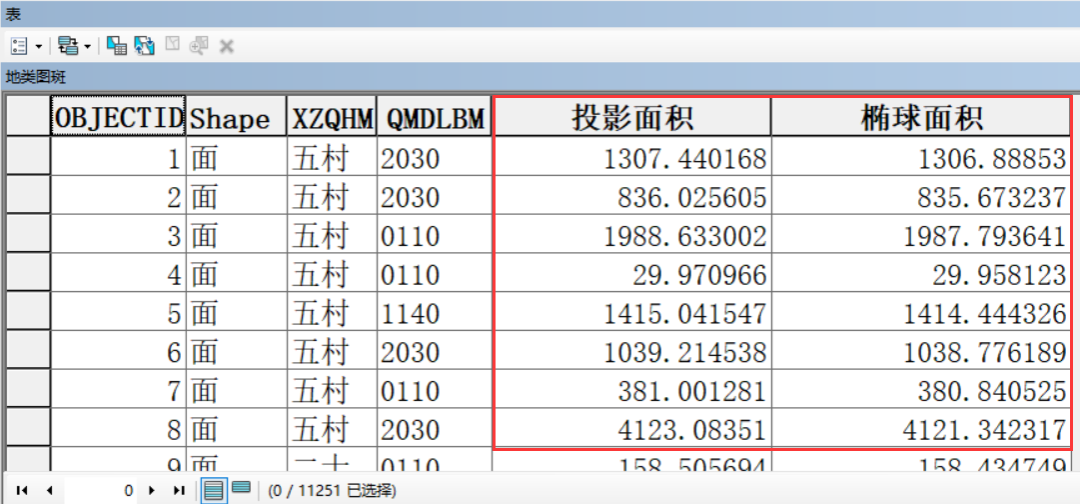Go to the first record

pos(22,490)
